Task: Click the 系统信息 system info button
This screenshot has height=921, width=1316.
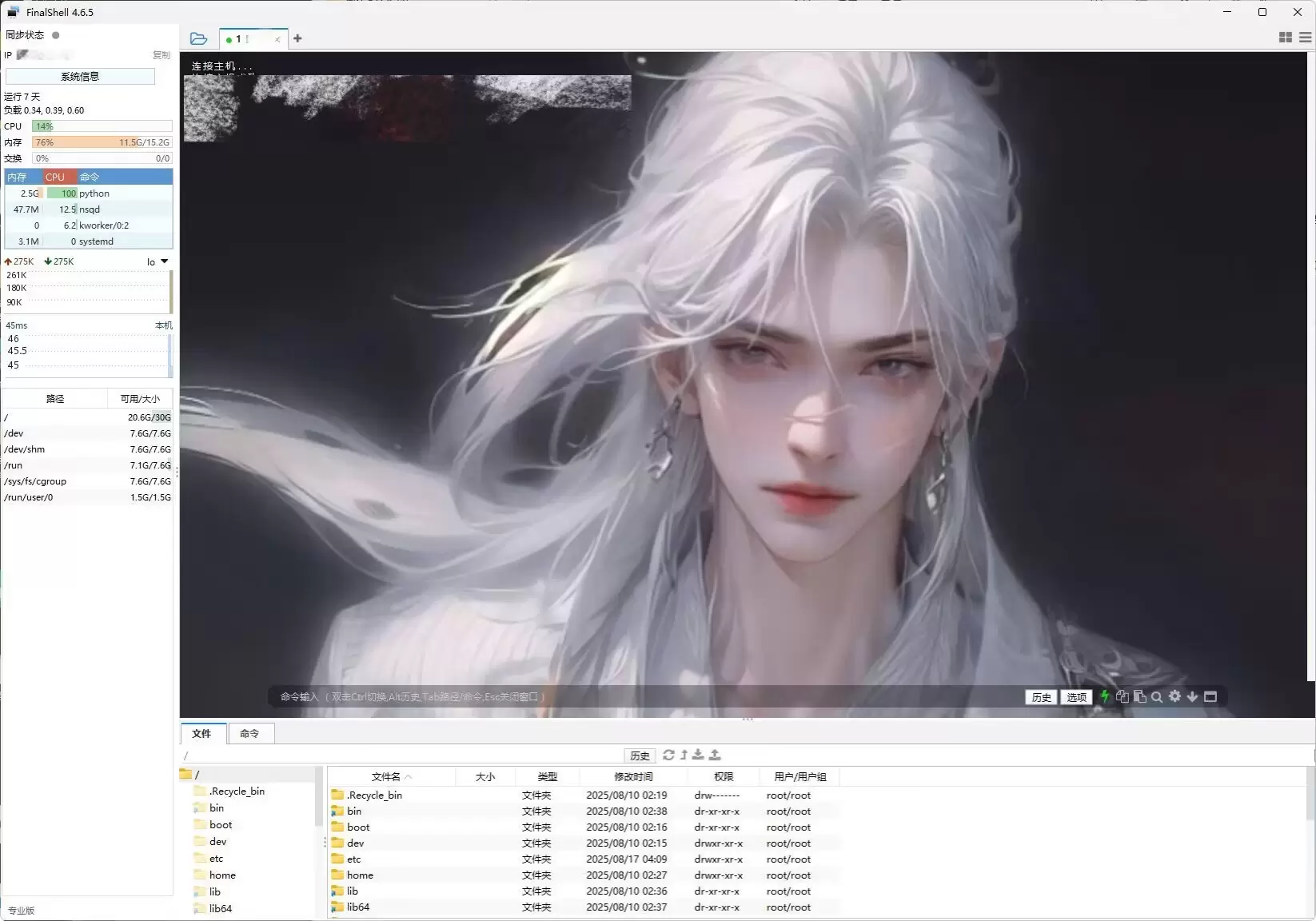Action: 80,77
